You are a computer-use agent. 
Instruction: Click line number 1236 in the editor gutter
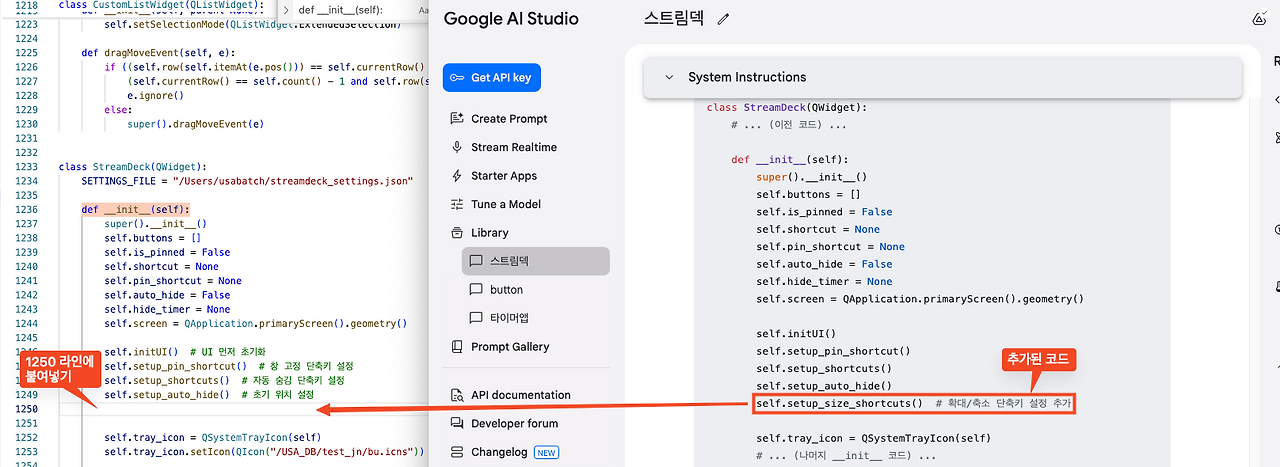click(25, 210)
